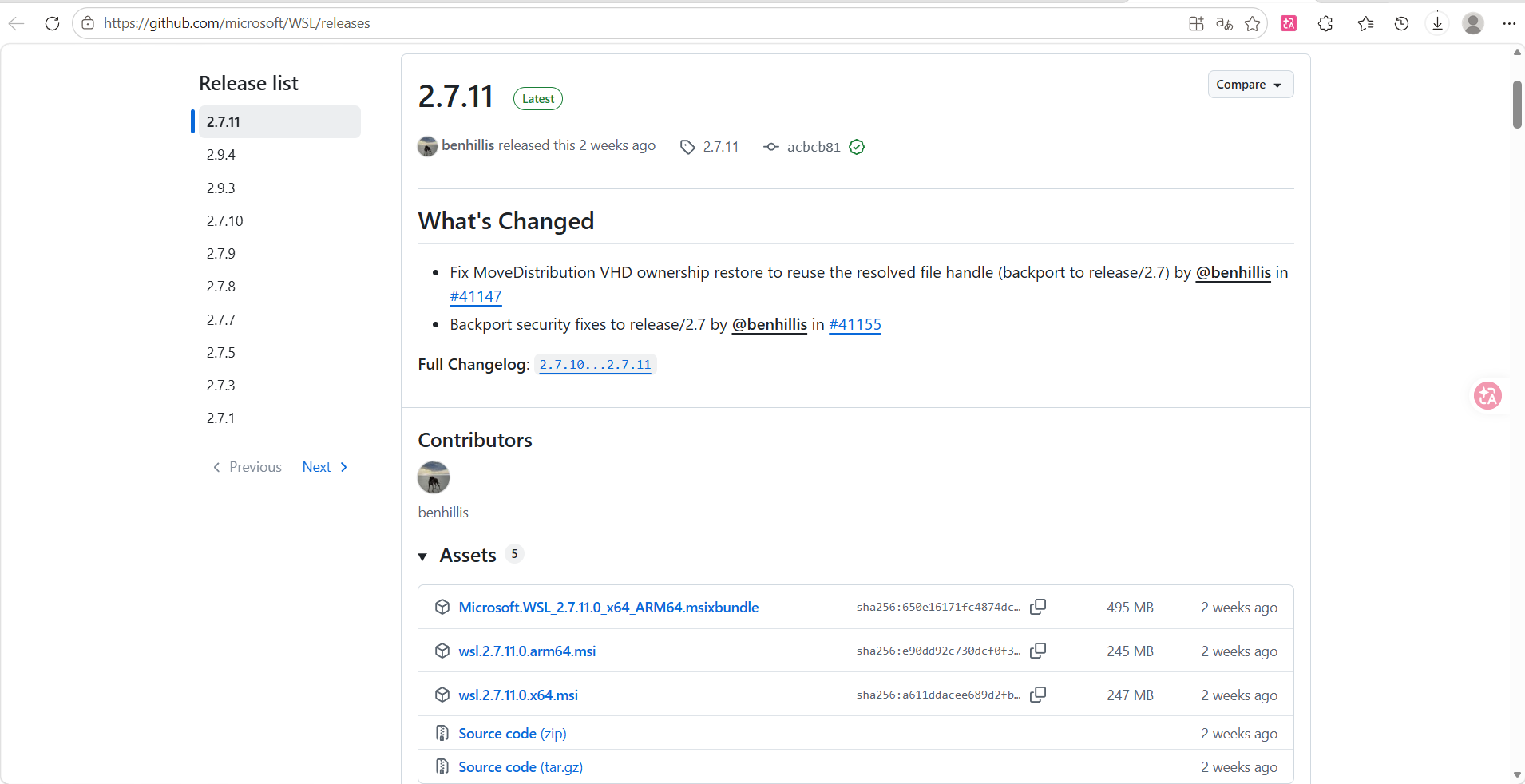Open the pink translator extension in toolbar
Viewport: 1525px width, 784px height.
tap(1289, 23)
